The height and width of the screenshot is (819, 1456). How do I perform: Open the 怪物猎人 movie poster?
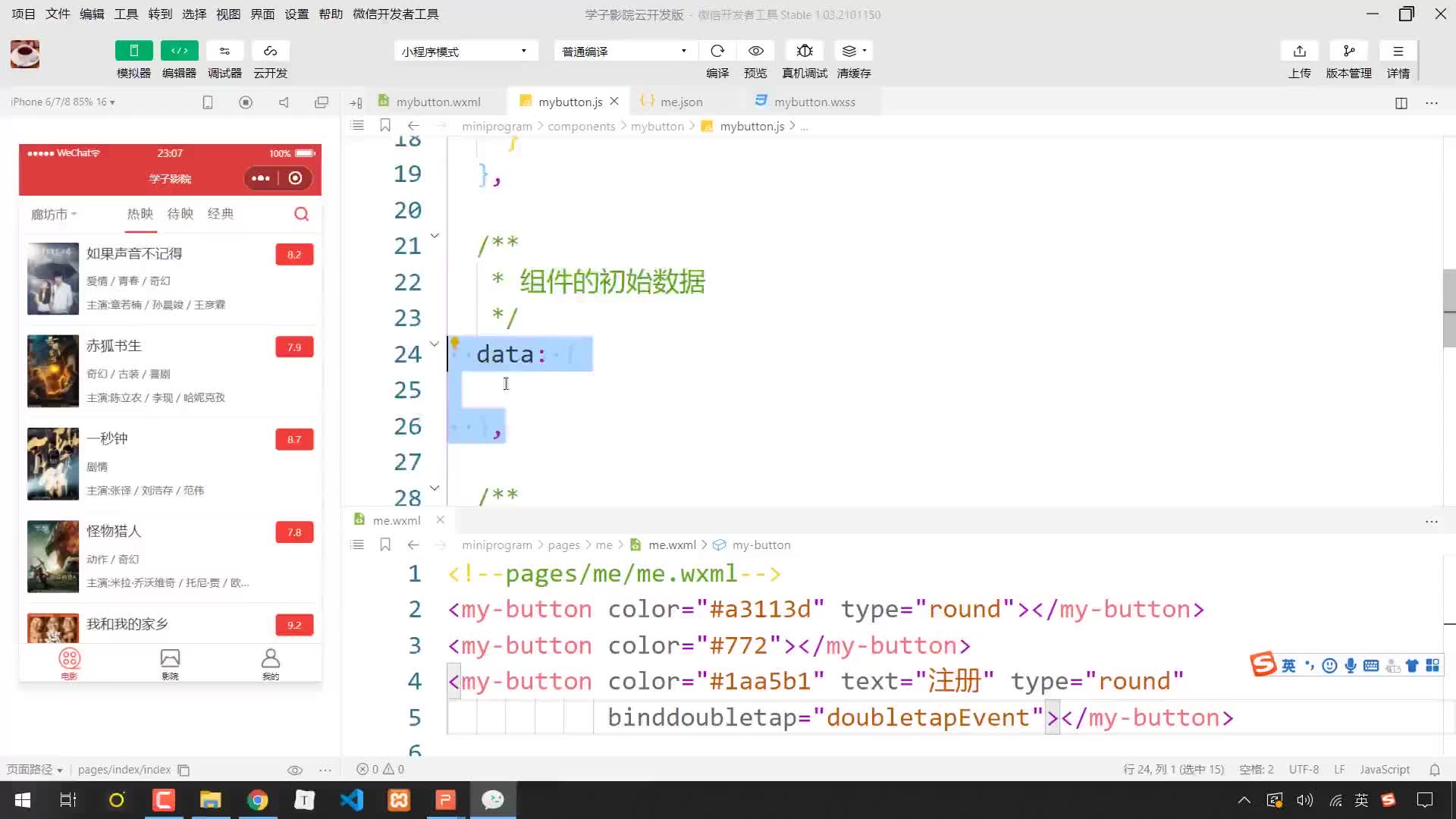53,557
